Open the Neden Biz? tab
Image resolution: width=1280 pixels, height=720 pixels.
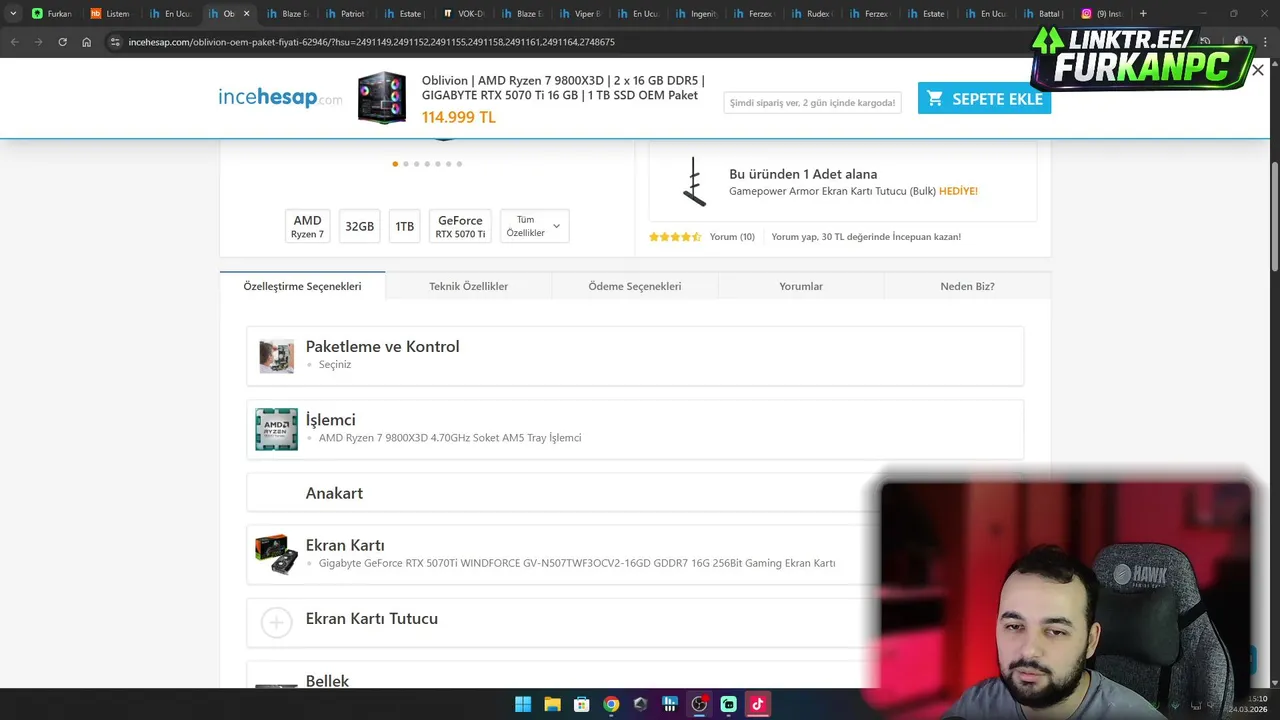967,286
